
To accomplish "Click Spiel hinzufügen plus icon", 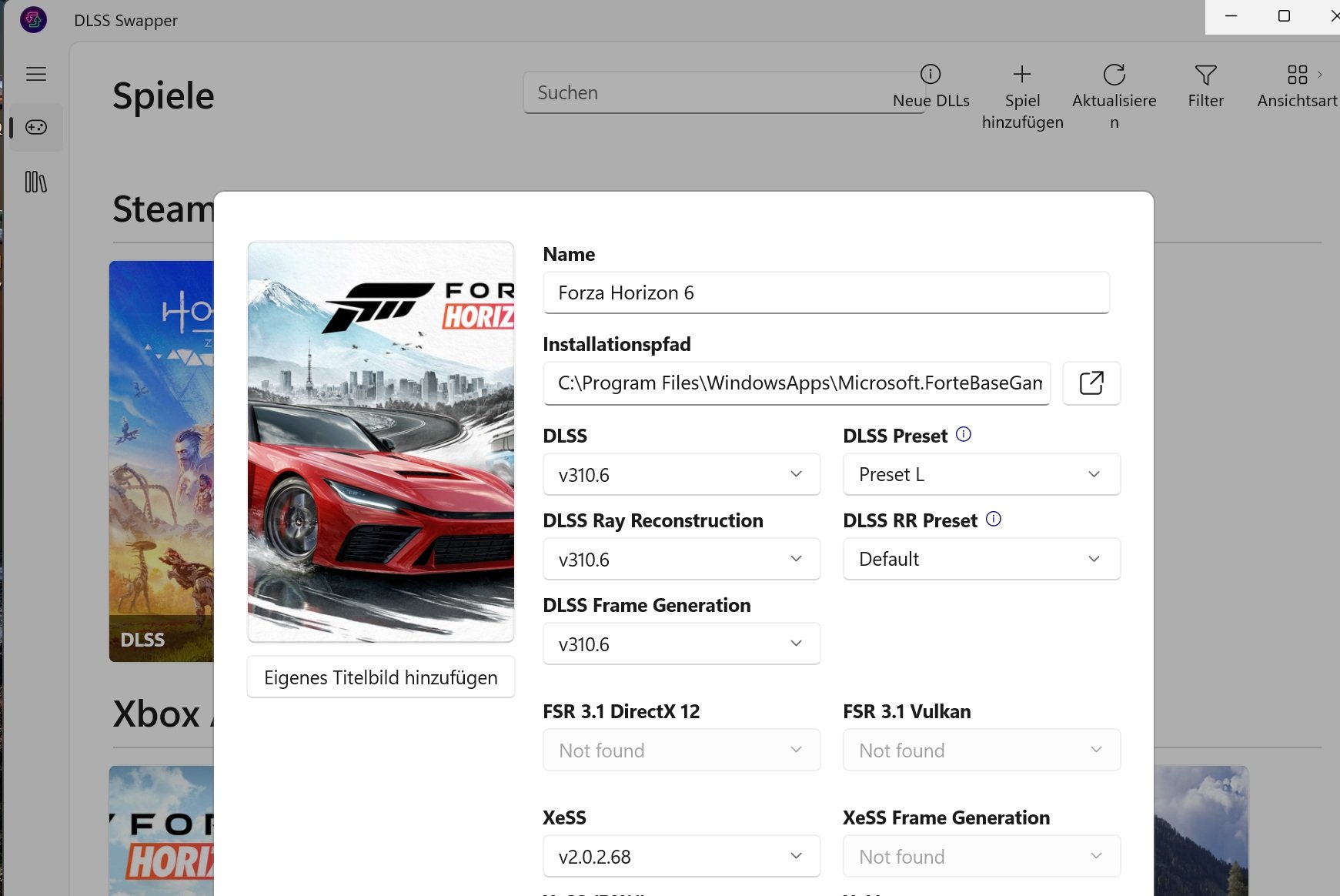I will (x=1022, y=74).
